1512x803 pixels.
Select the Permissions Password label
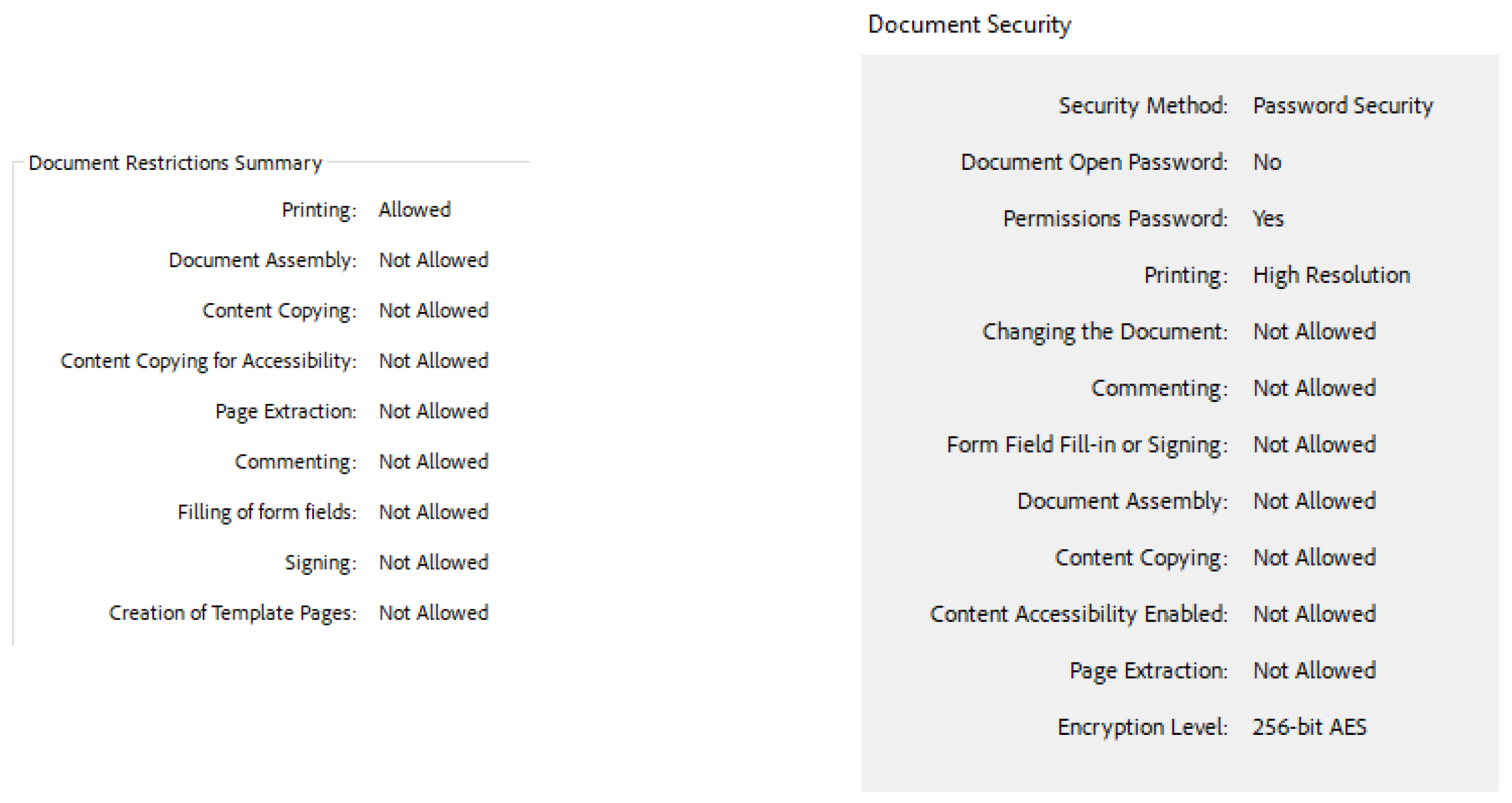(1115, 219)
